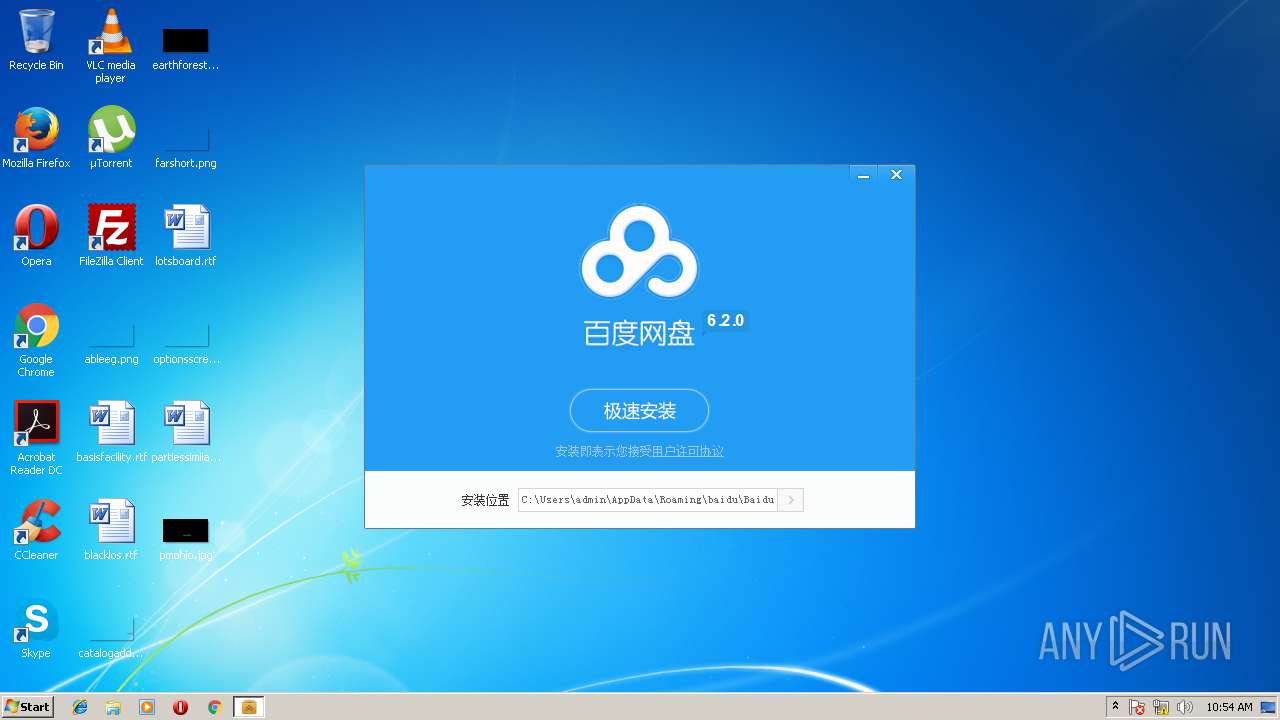Select the basisfacility.rtf document
The height and width of the screenshot is (720, 1280).
[x=111, y=432]
